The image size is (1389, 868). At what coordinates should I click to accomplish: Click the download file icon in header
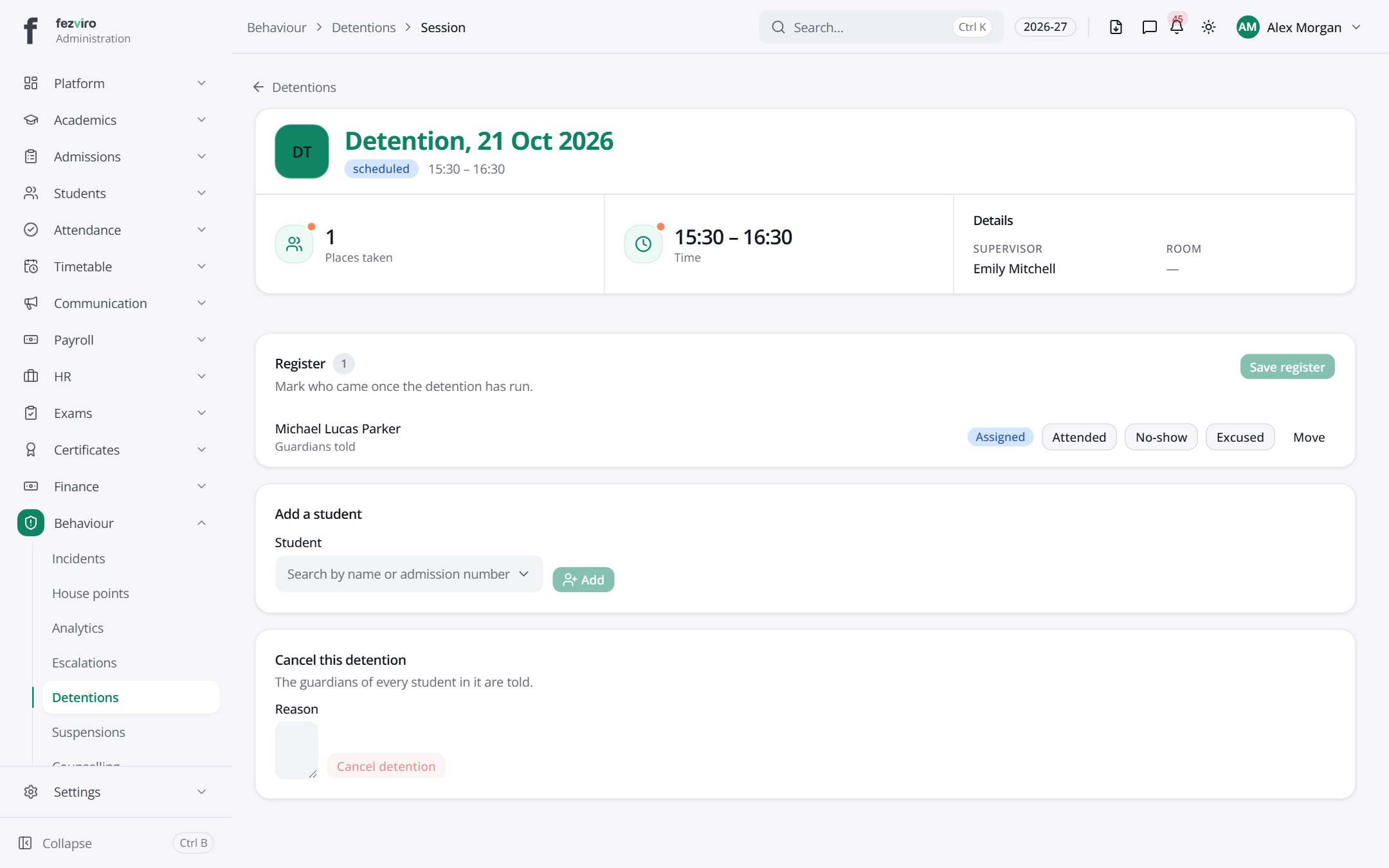pos(1116,27)
